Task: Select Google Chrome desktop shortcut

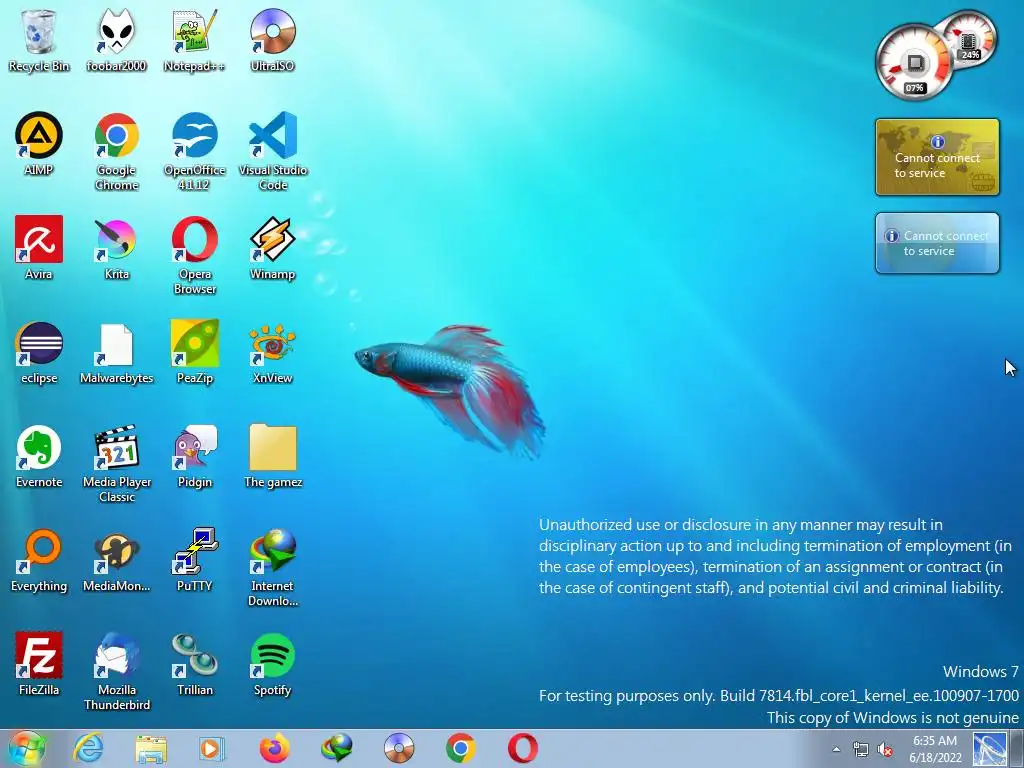Action: [116, 152]
